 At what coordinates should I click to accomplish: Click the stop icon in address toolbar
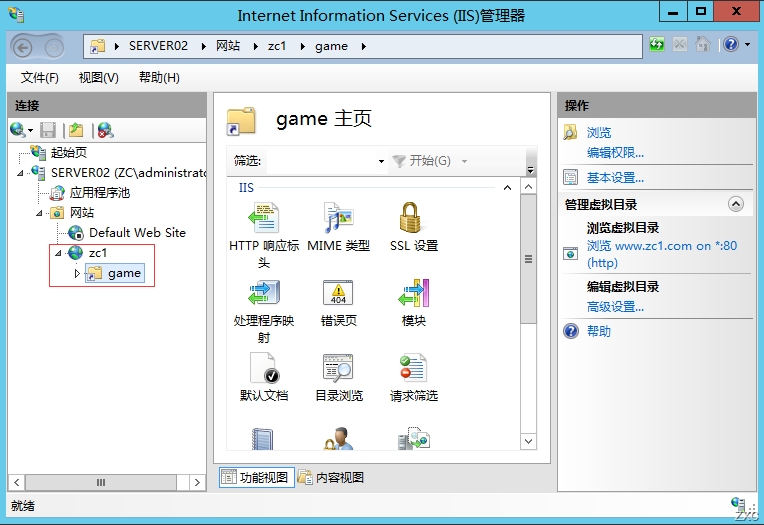[x=680, y=45]
